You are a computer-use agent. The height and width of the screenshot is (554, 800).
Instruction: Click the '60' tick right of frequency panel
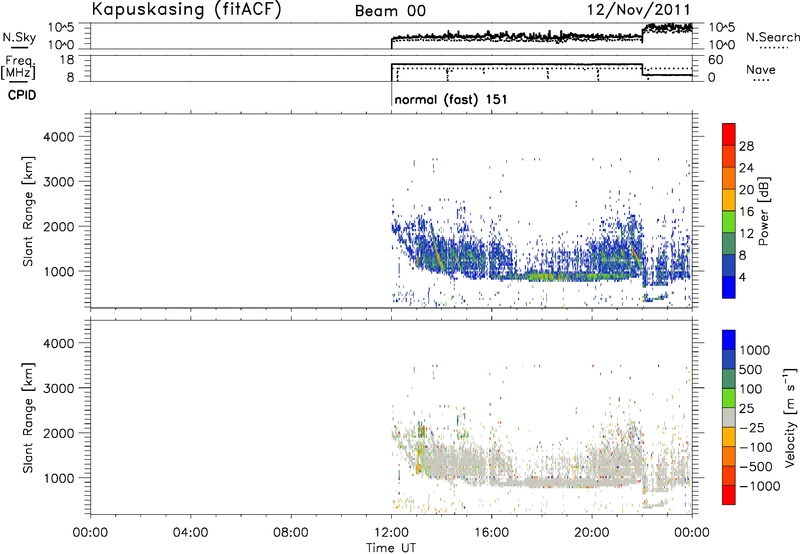pyautogui.click(x=716, y=60)
